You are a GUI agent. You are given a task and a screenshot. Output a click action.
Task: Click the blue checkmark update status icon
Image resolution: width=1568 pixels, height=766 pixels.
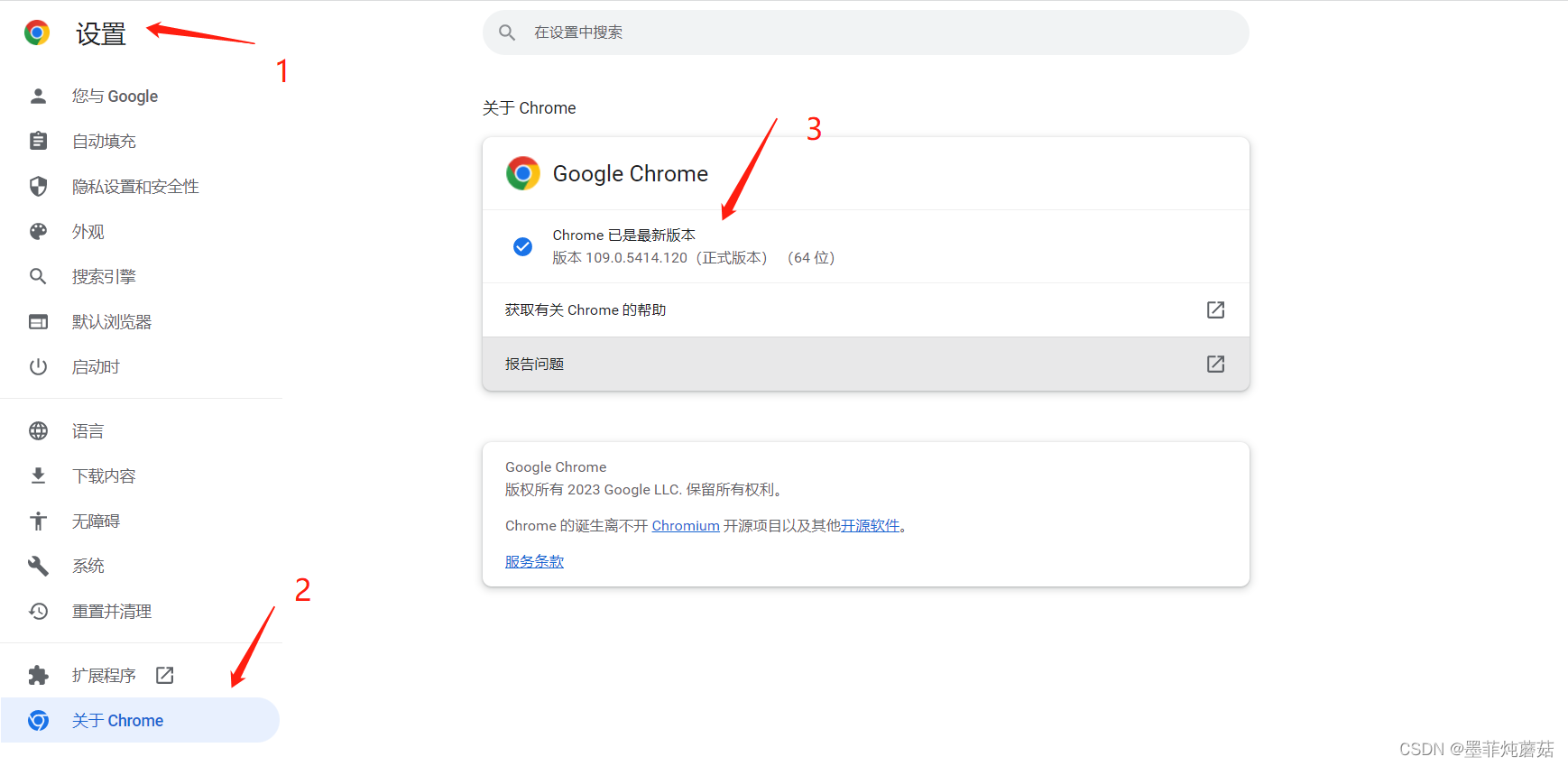522,246
